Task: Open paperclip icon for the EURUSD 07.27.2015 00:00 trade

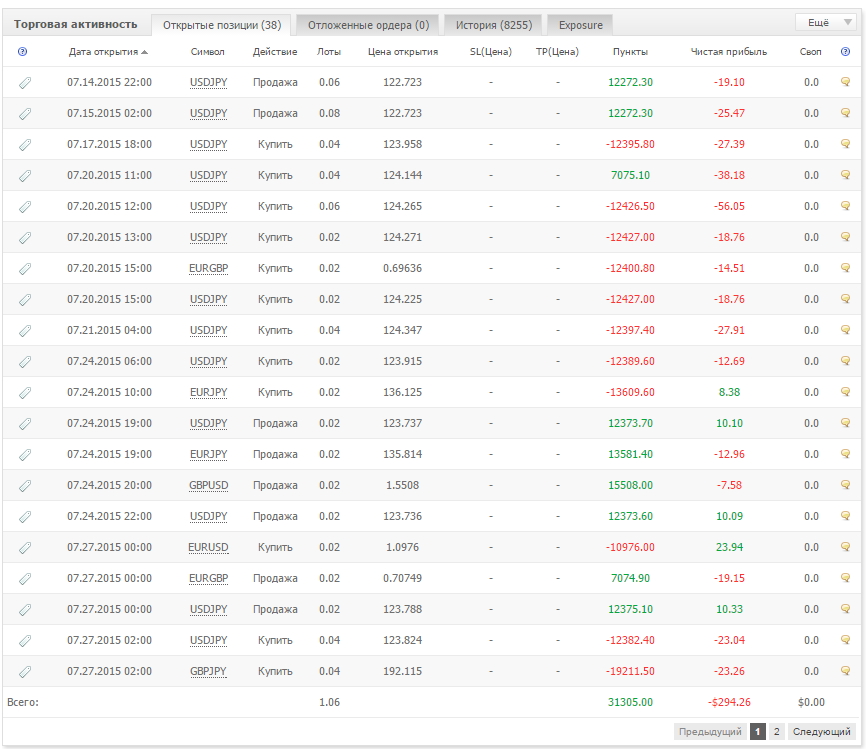Action: [25, 548]
